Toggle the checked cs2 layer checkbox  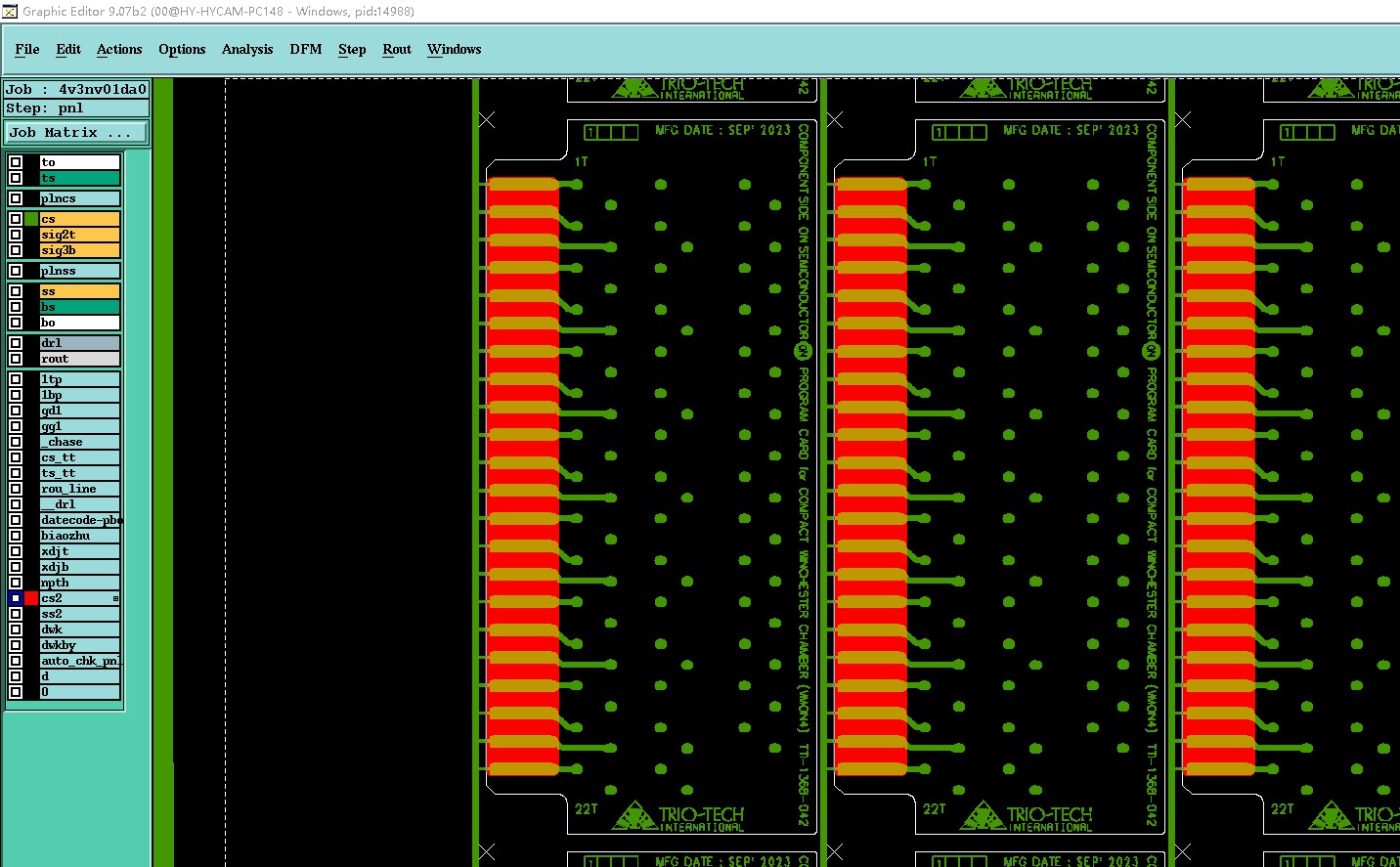point(16,598)
